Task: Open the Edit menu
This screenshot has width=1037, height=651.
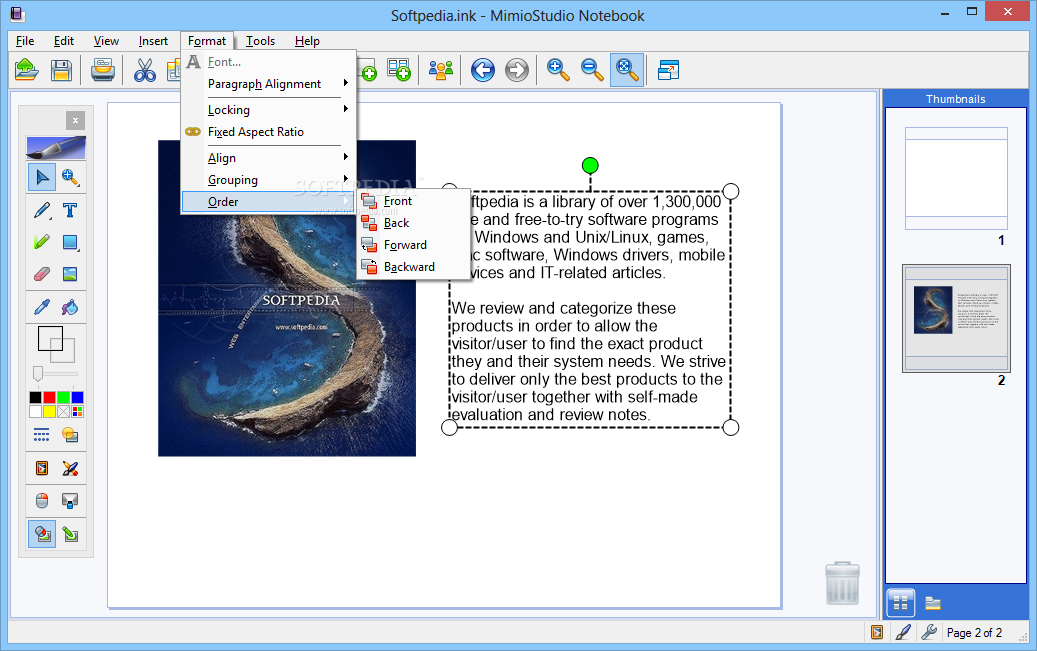Action: [63, 41]
